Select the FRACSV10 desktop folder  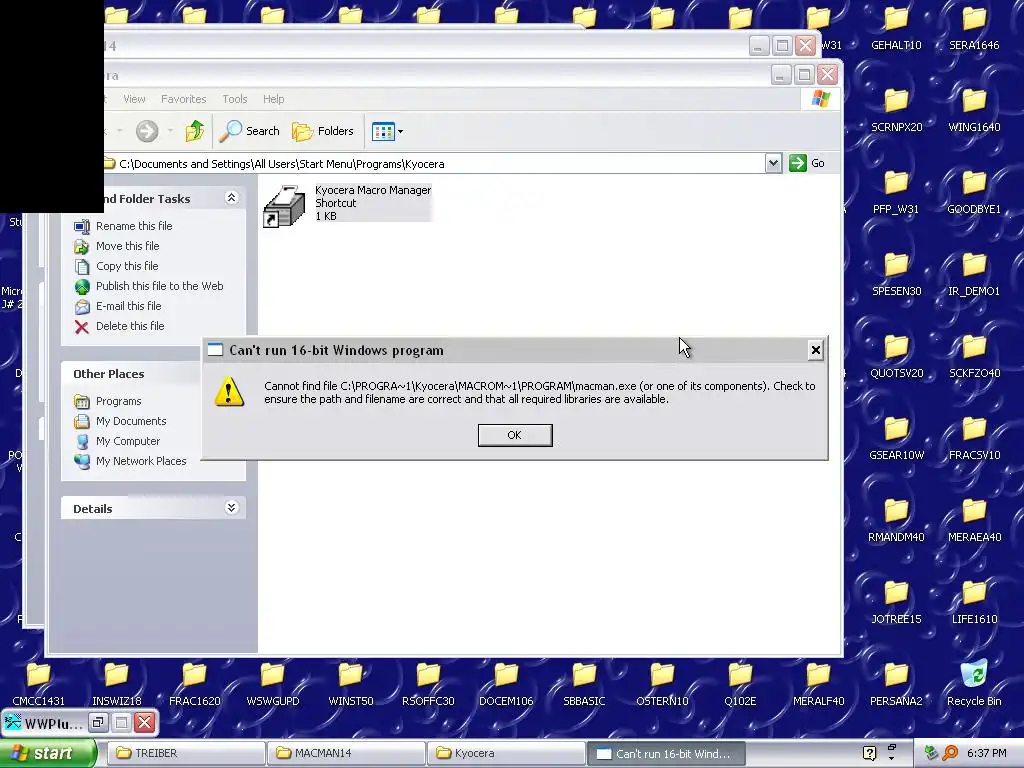(974, 438)
